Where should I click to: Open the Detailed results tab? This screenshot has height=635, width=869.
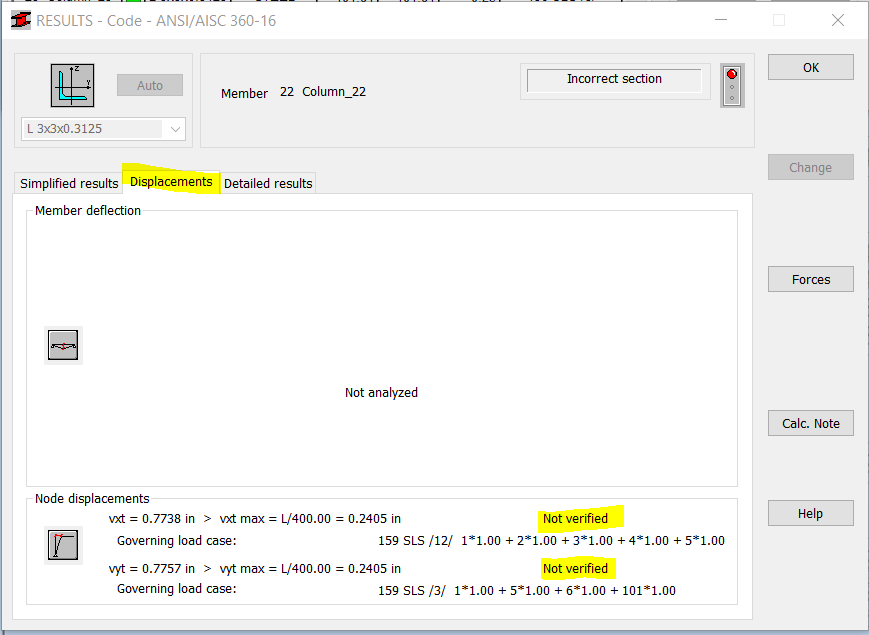[267, 183]
